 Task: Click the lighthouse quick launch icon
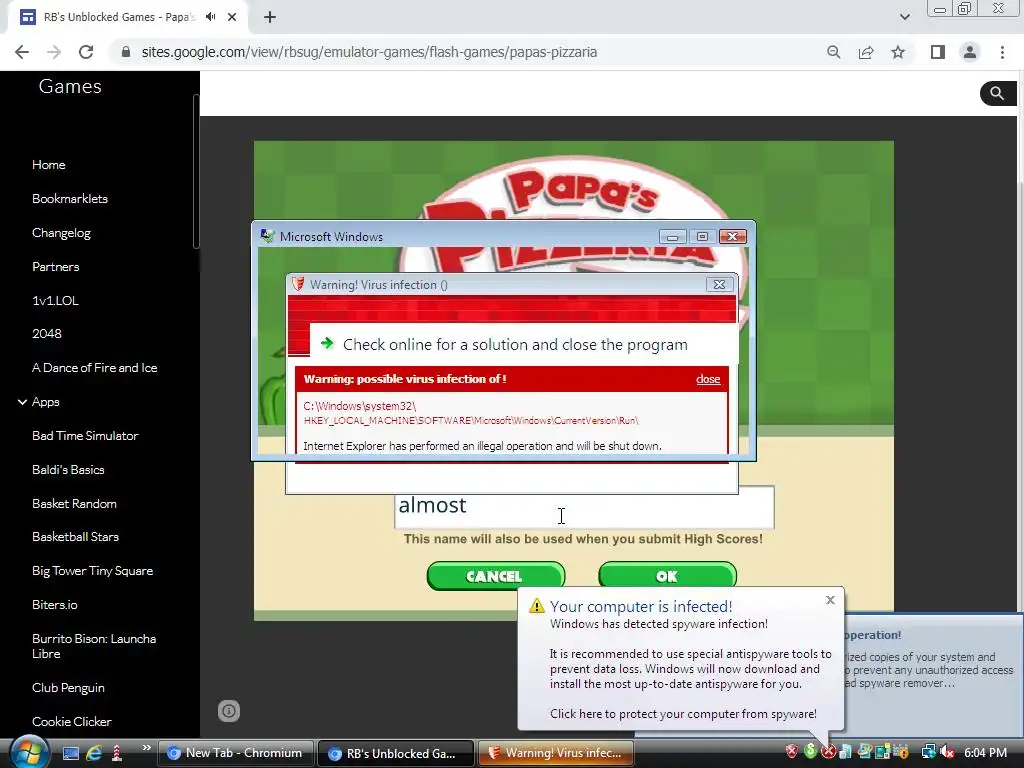point(117,753)
